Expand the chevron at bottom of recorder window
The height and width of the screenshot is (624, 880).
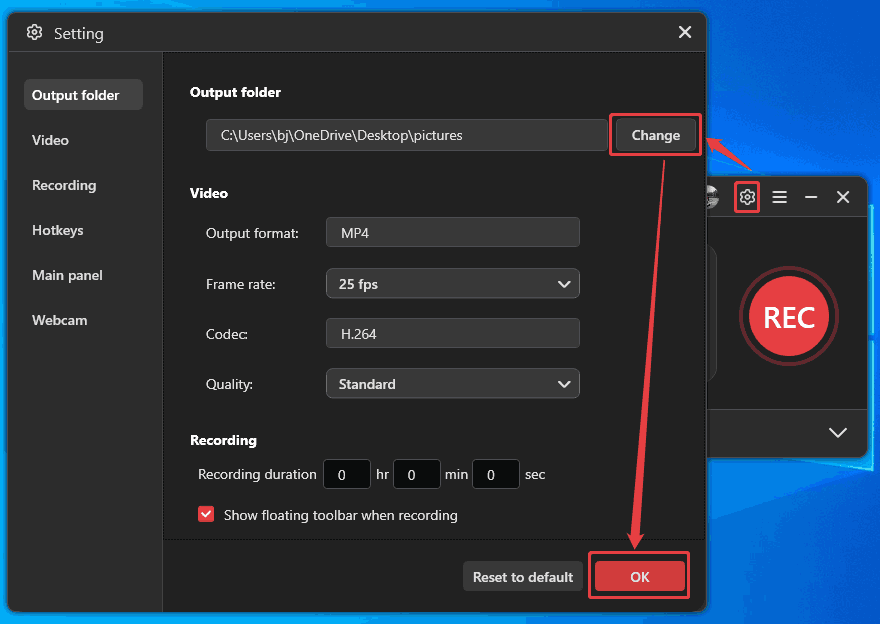(837, 432)
